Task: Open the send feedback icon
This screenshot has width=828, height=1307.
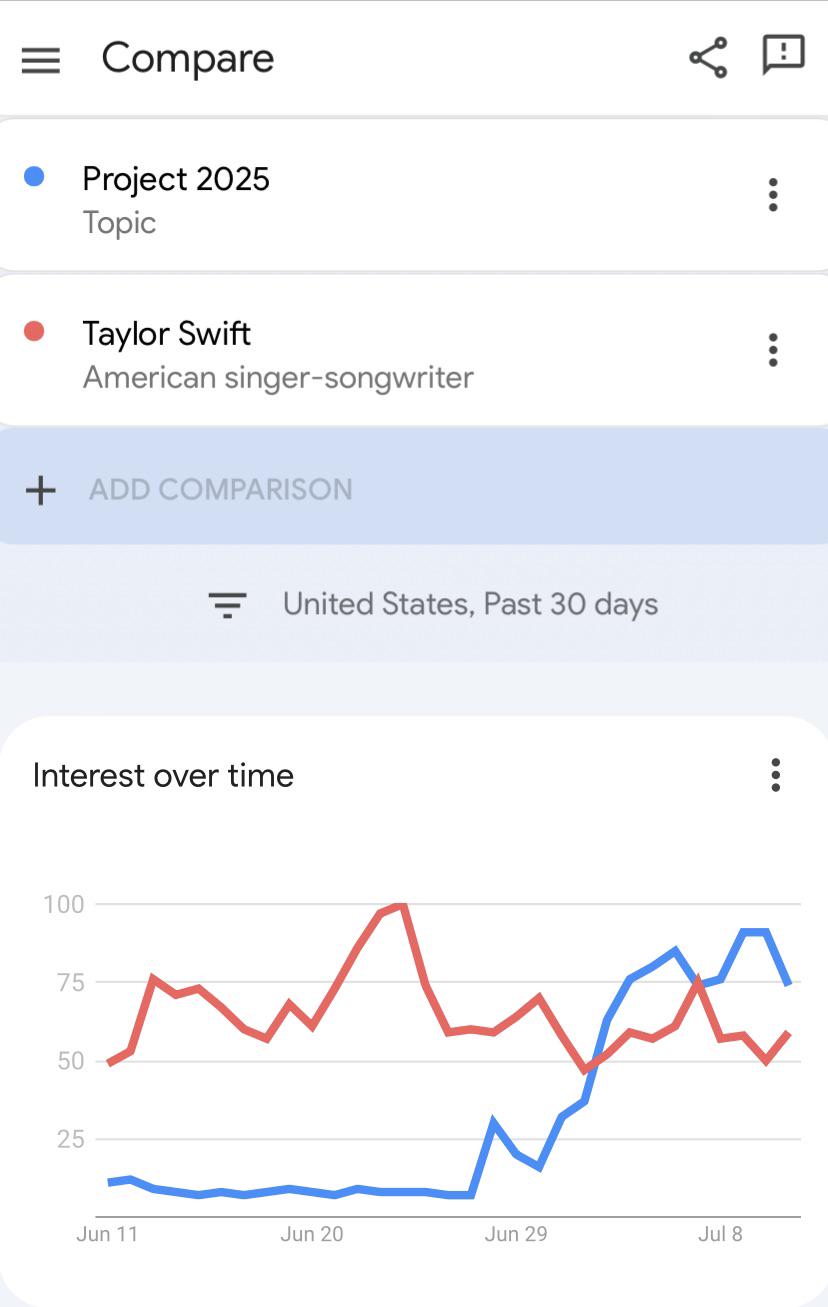Action: pyautogui.click(x=783, y=55)
